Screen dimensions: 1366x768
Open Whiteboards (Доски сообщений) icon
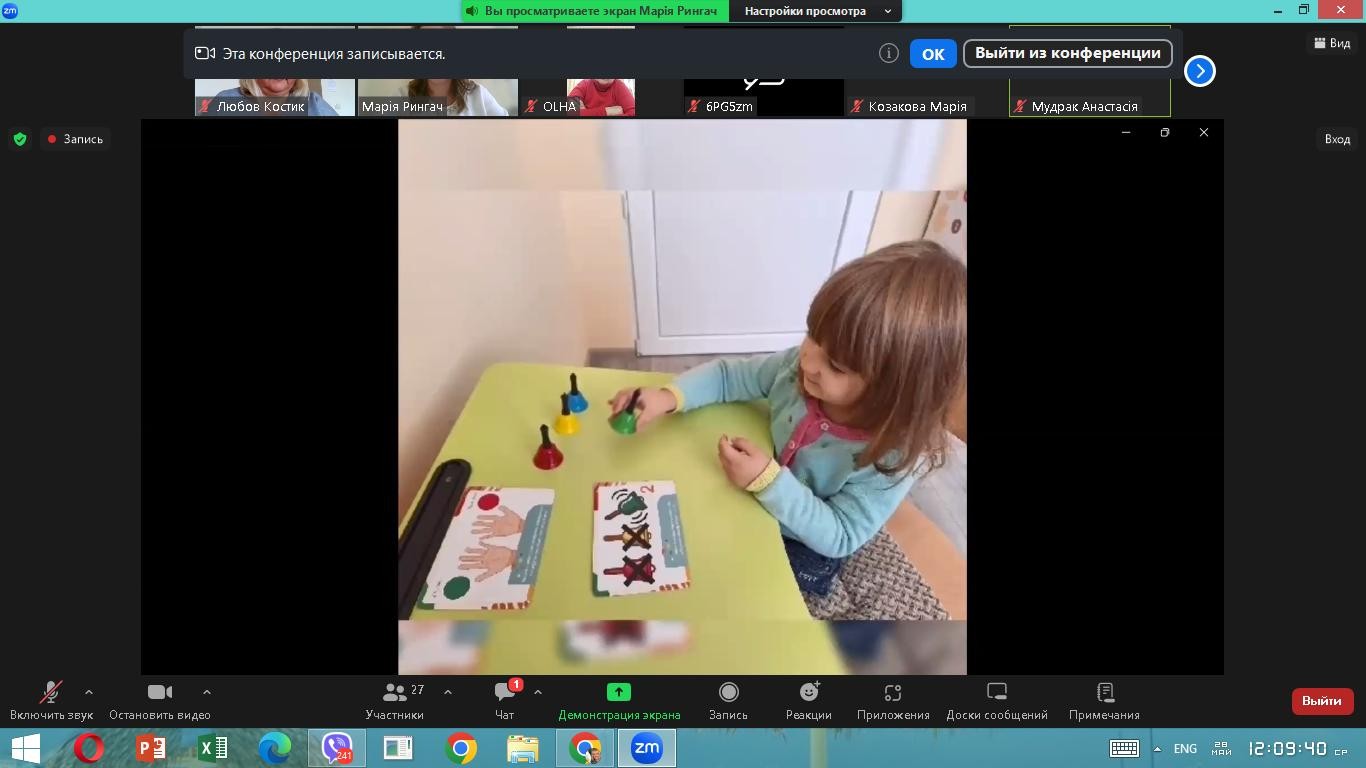click(x=997, y=692)
